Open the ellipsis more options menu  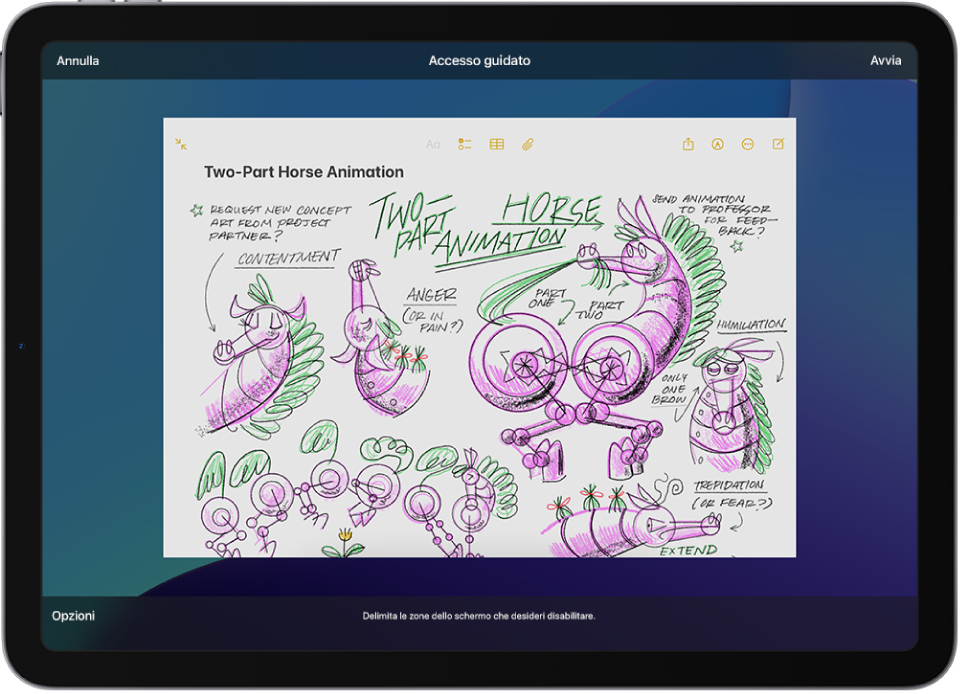(748, 144)
